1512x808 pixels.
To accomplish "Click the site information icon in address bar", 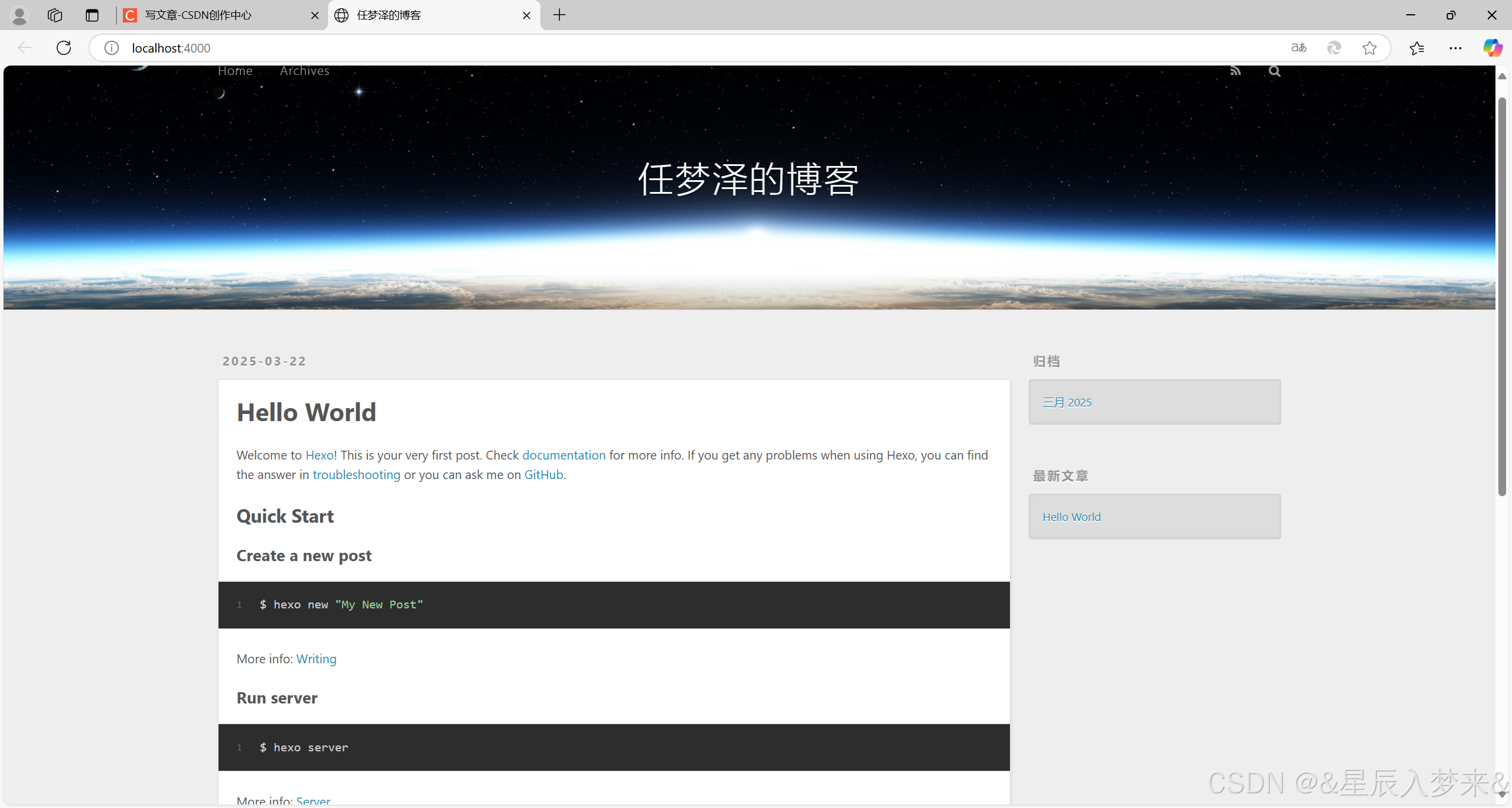I will (x=111, y=48).
